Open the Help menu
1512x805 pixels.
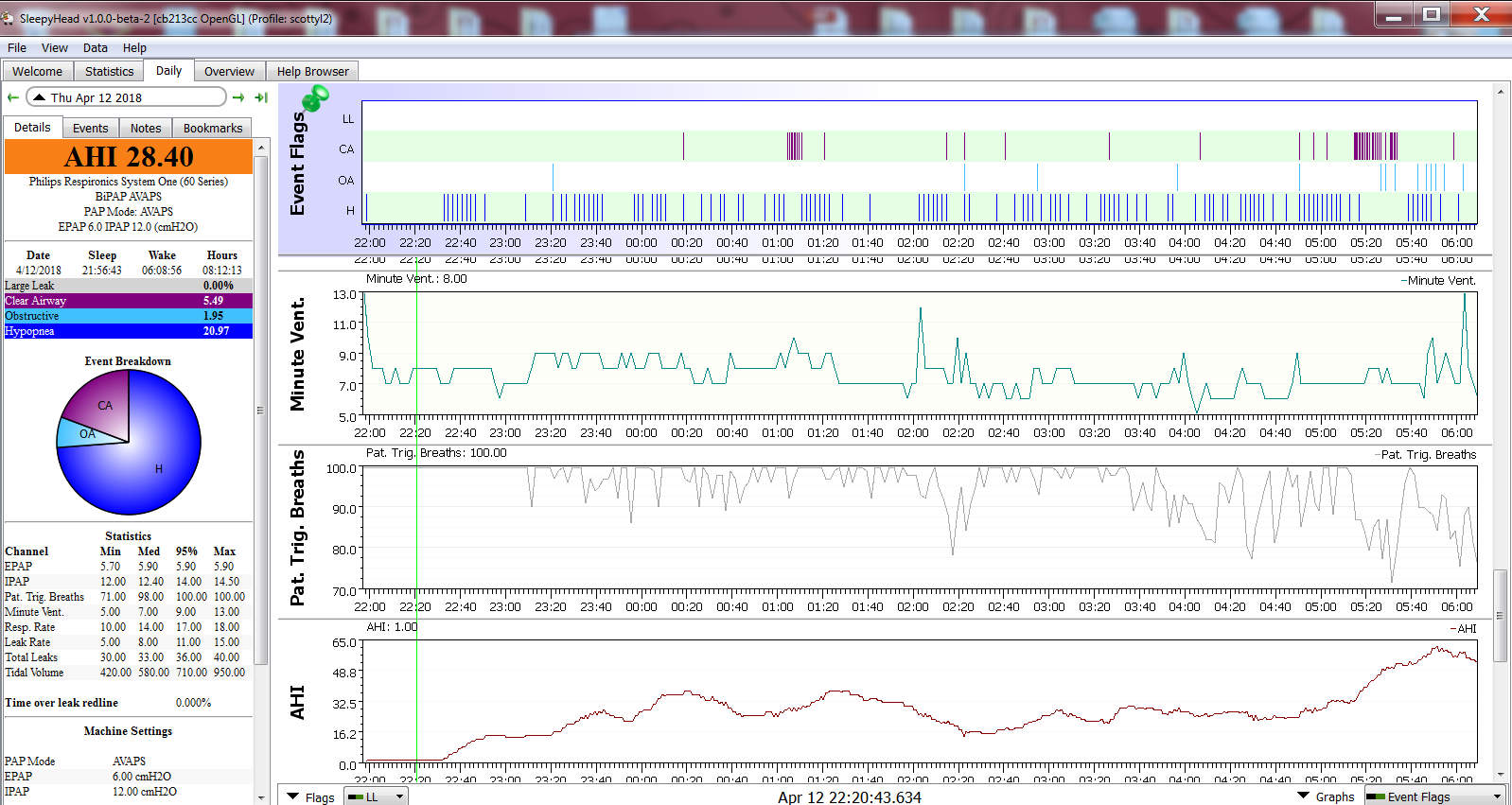coord(134,47)
